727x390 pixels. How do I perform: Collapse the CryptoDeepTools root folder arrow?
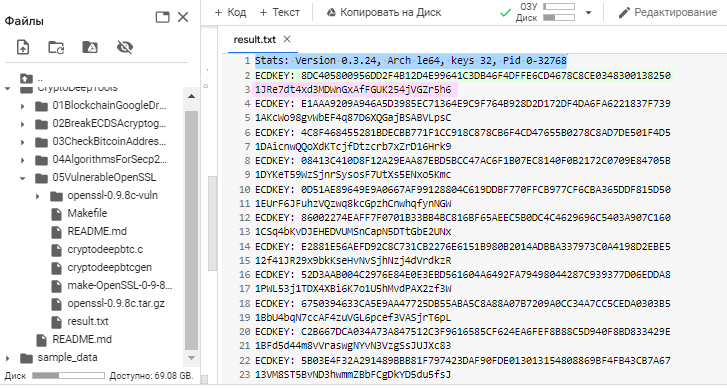pos(7,88)
